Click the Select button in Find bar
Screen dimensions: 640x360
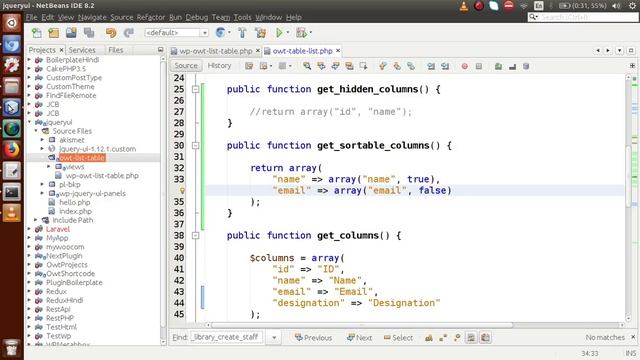pyautogui.click(x=398, y=338)
